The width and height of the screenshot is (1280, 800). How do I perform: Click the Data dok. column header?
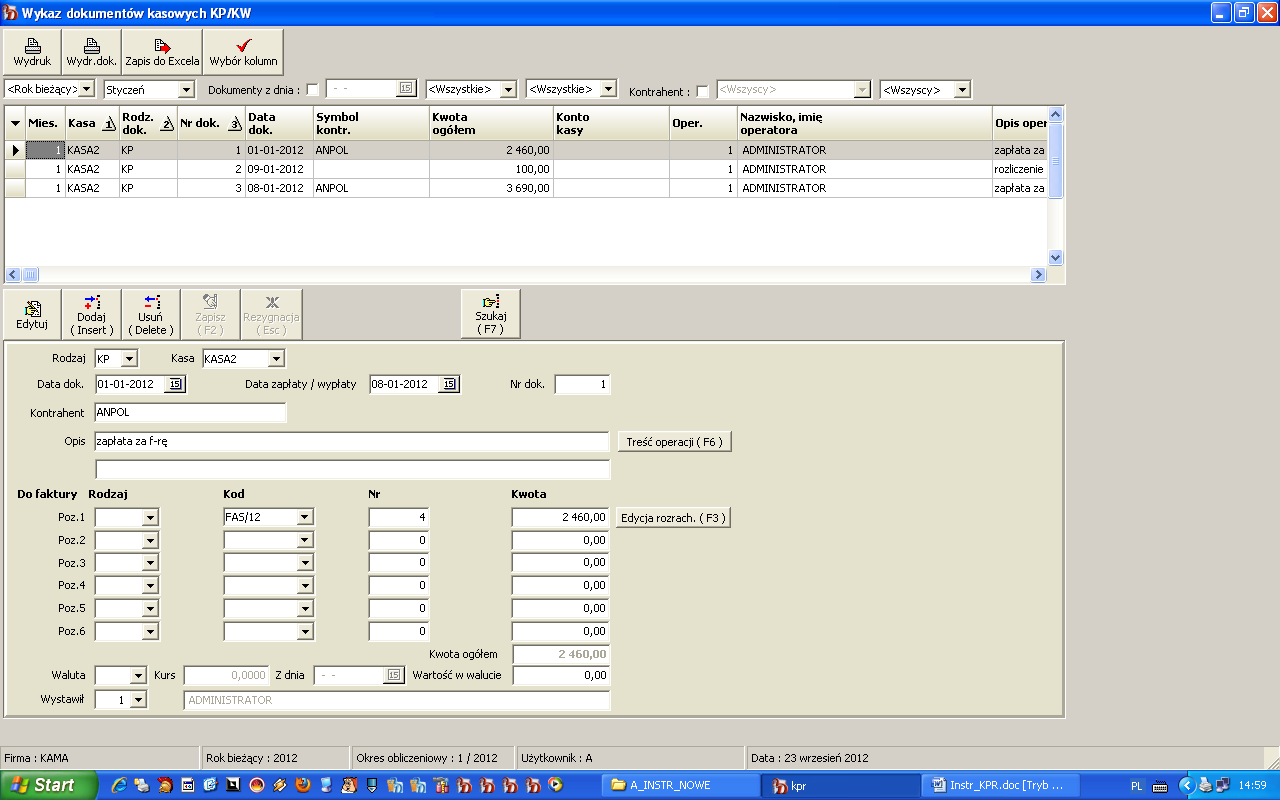pyautogui.click(x=279, y=123)
